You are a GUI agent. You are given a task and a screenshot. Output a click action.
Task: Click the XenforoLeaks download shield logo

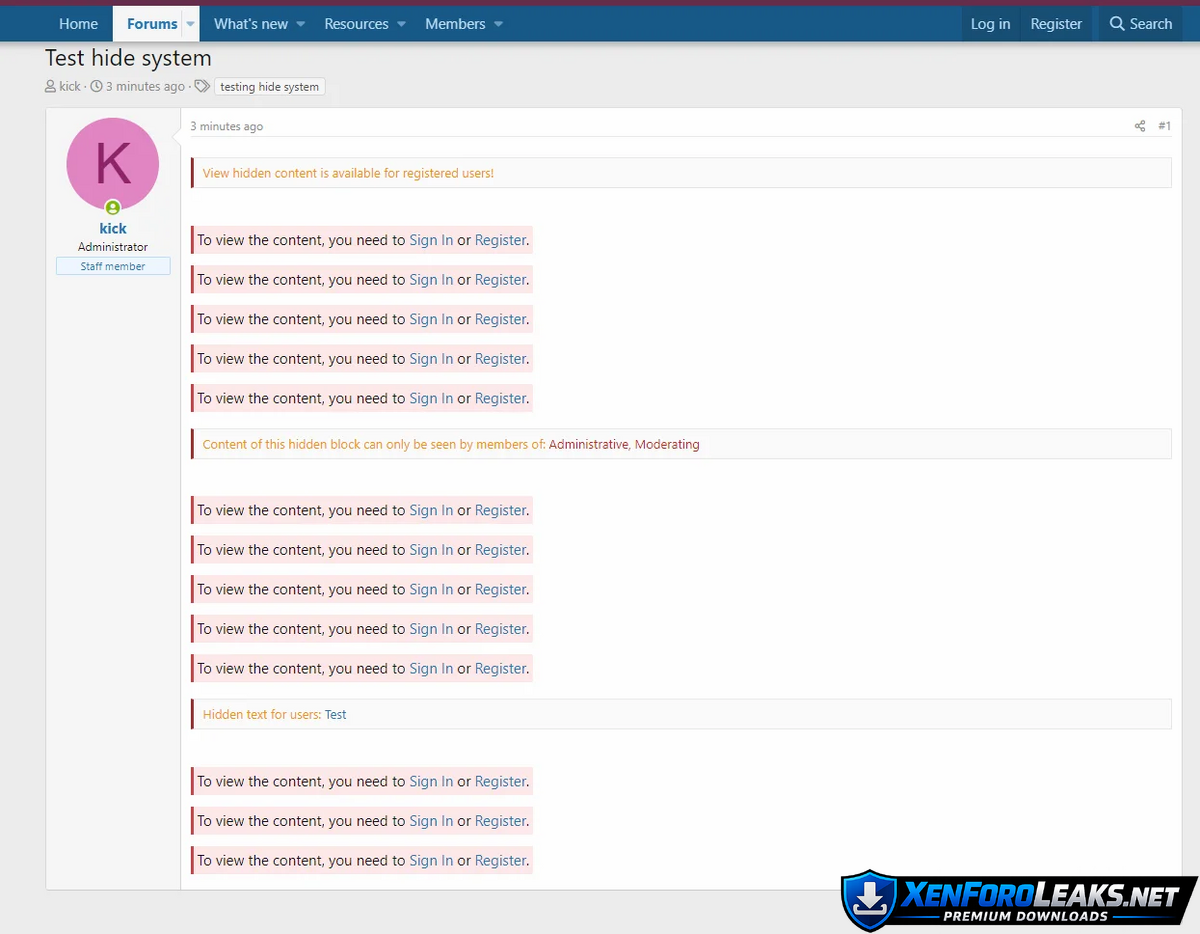click(x=868, y=900)
